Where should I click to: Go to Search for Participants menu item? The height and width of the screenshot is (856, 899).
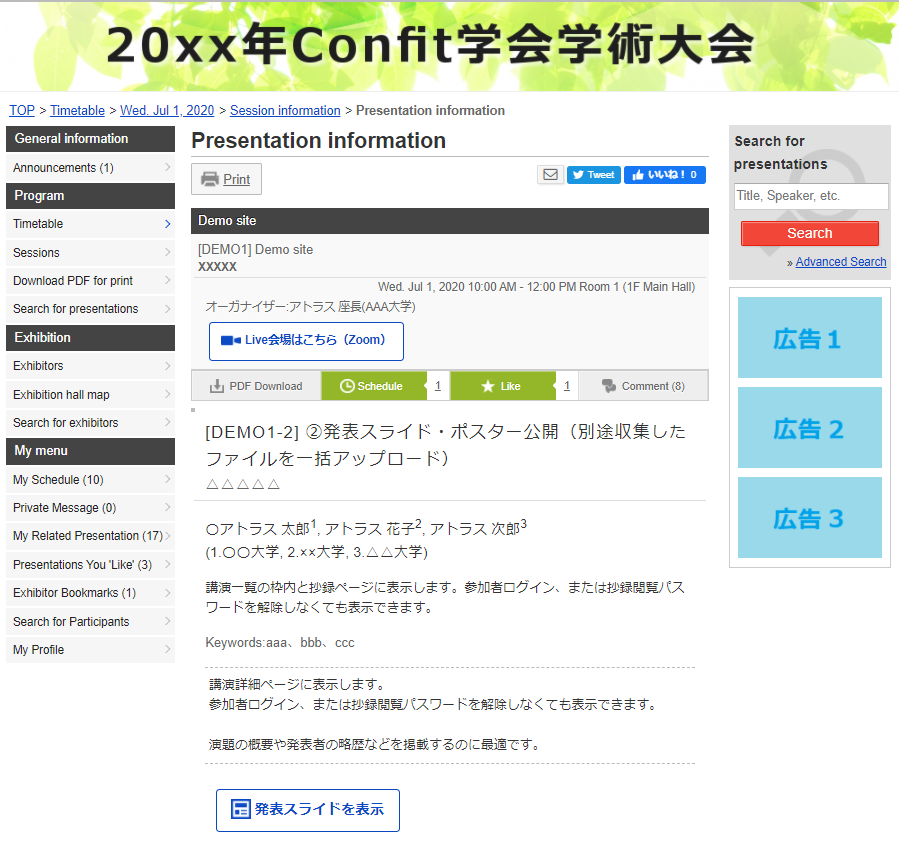90,622
